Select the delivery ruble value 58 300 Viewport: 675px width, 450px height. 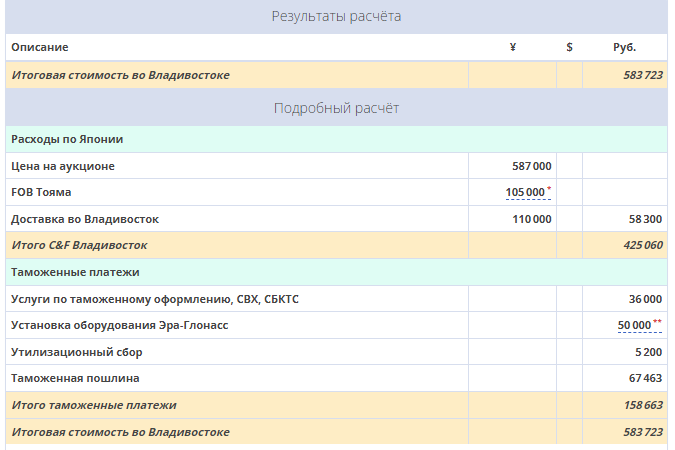tap(645, 219)
